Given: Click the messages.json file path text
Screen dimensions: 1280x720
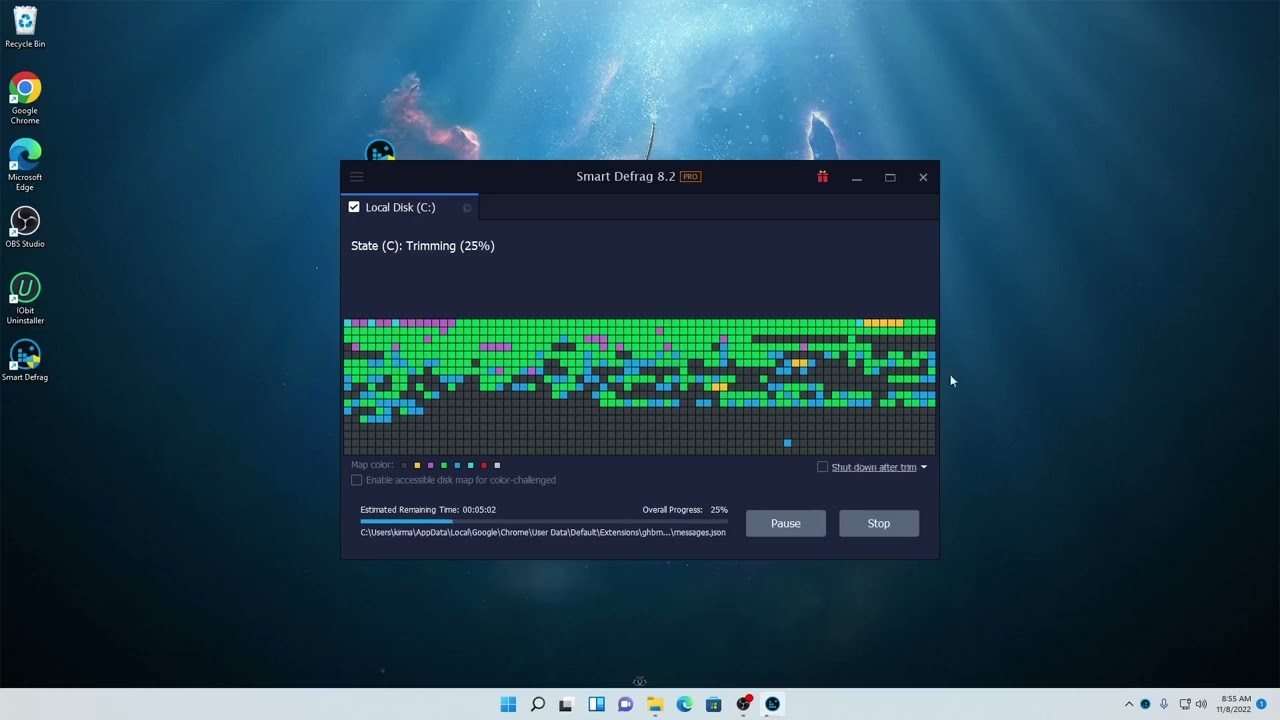Looking at the screenshot, I should (x=543, y=533).
